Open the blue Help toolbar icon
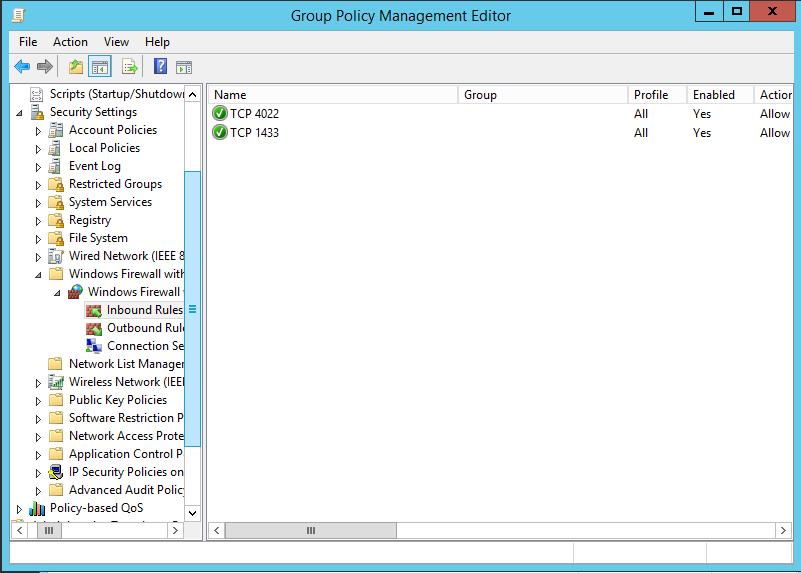The image size is (801, 573). 160,66
